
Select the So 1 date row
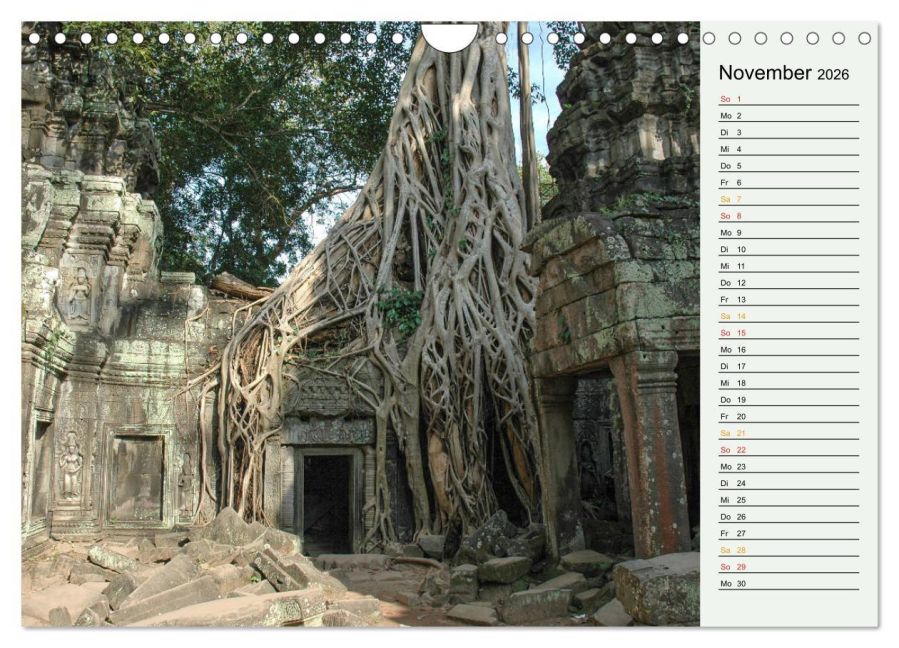(789, 99)
